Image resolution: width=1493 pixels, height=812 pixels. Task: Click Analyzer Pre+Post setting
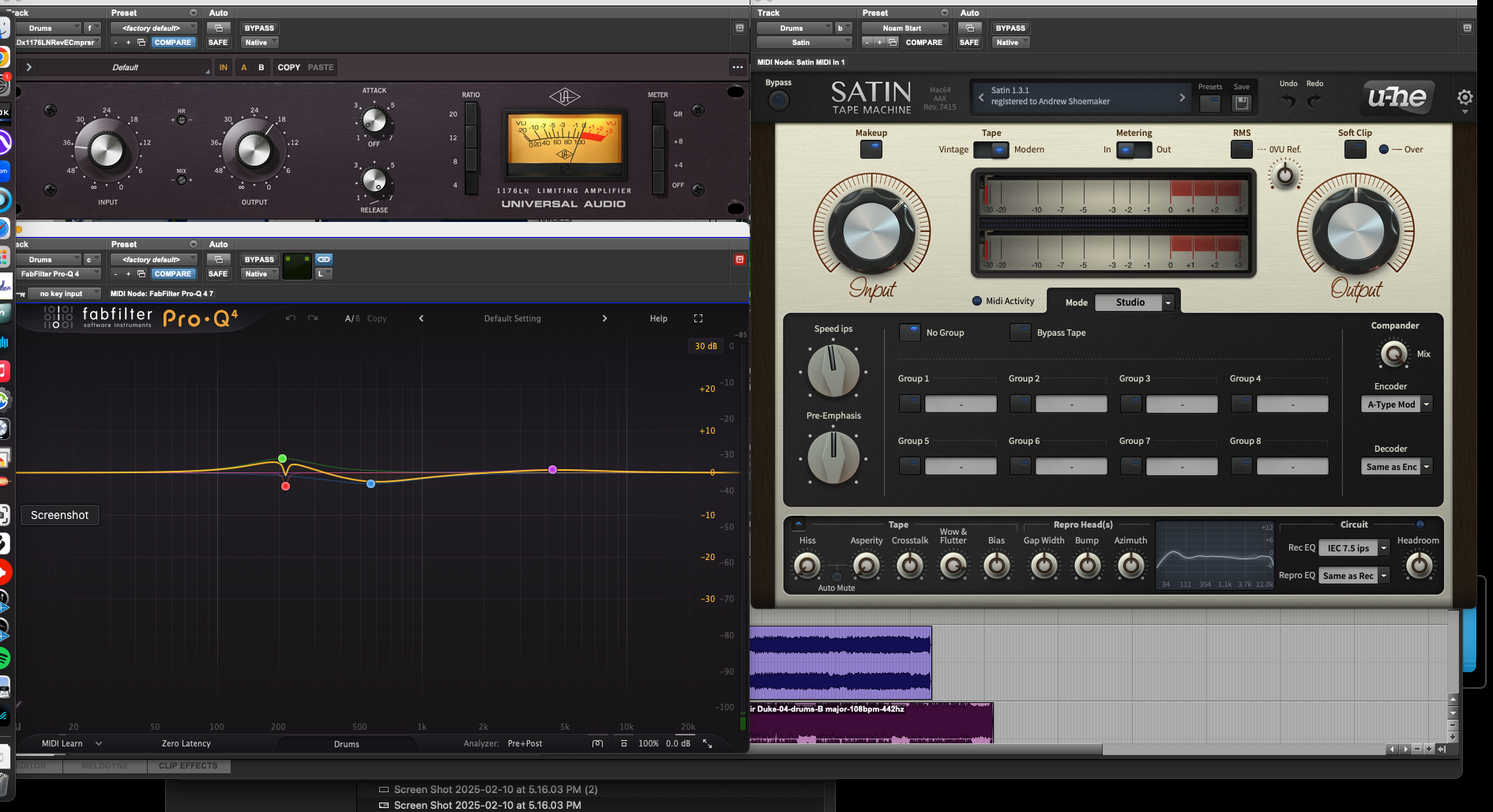(x=525, y=743)
